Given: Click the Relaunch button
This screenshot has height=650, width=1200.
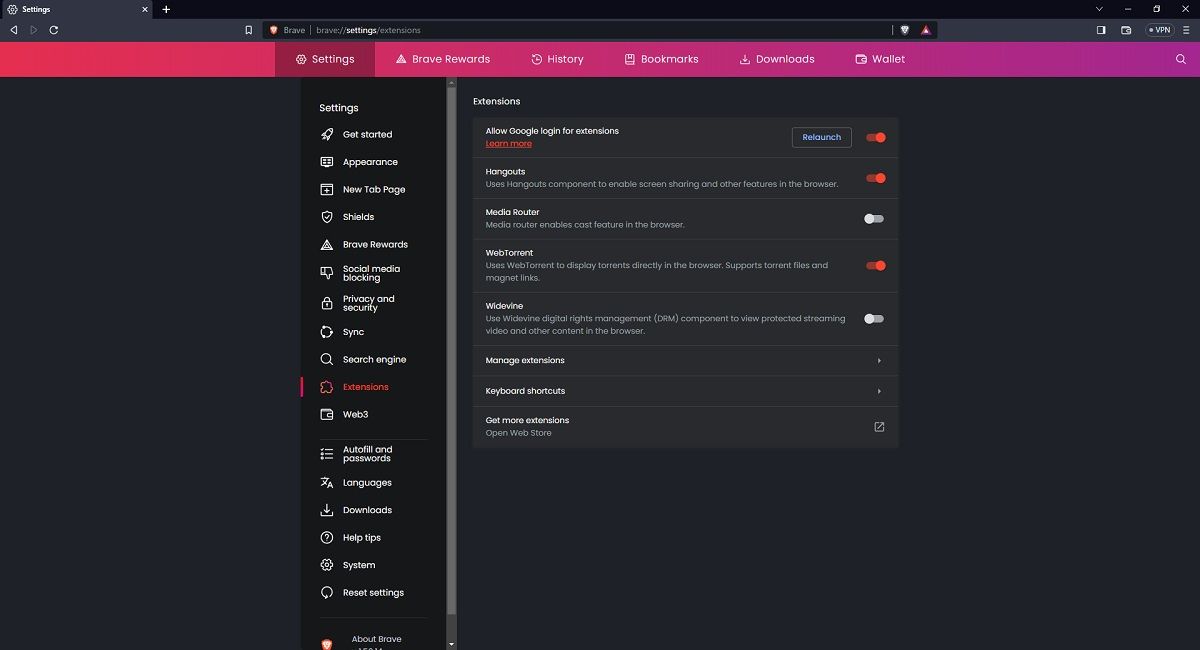Looking at the screenshot, I should [821, 137].
